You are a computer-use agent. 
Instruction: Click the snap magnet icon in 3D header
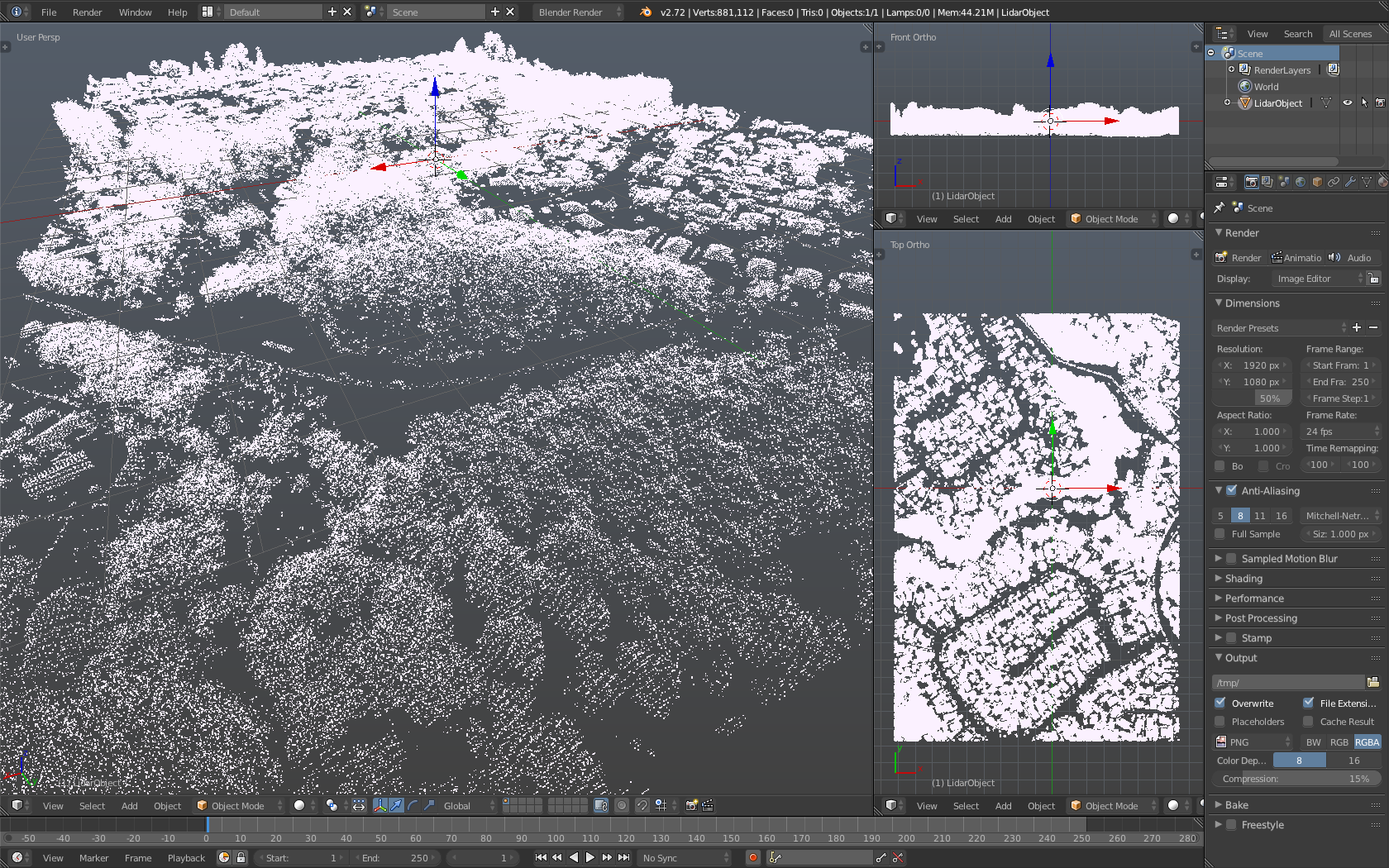point(642,805)
